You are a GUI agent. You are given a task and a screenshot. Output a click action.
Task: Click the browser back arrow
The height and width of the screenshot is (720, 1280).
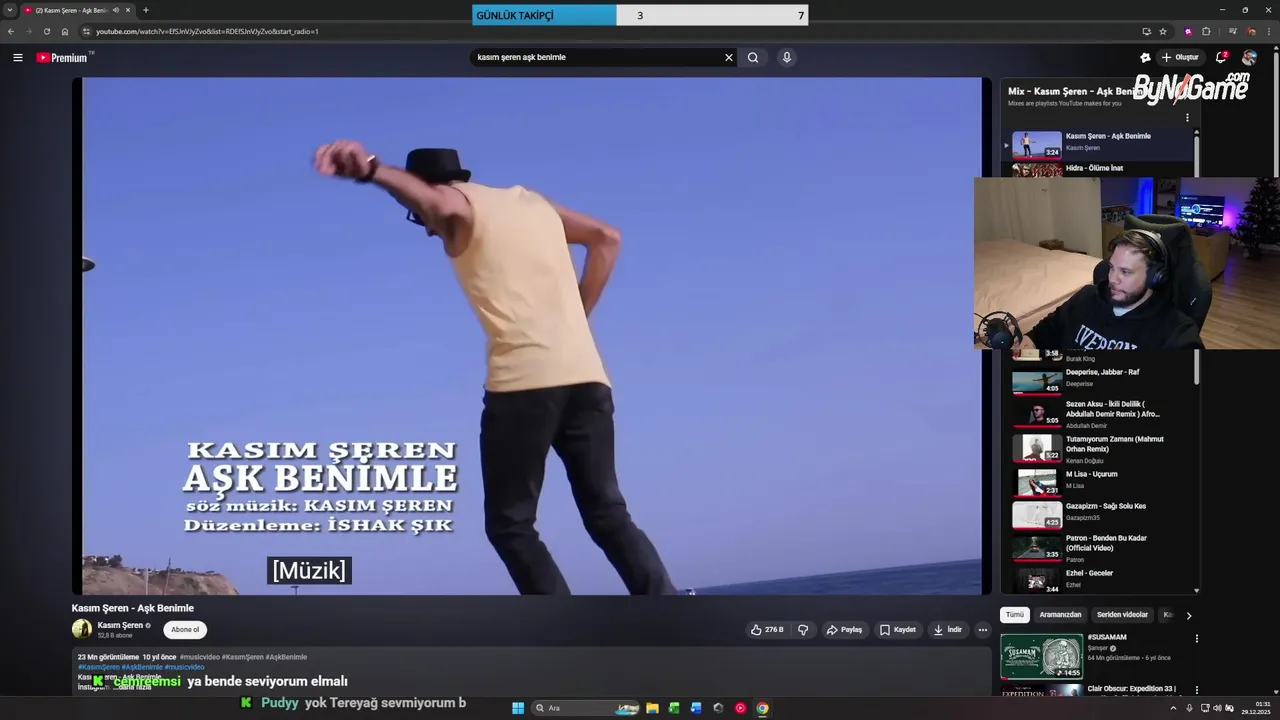11,31
